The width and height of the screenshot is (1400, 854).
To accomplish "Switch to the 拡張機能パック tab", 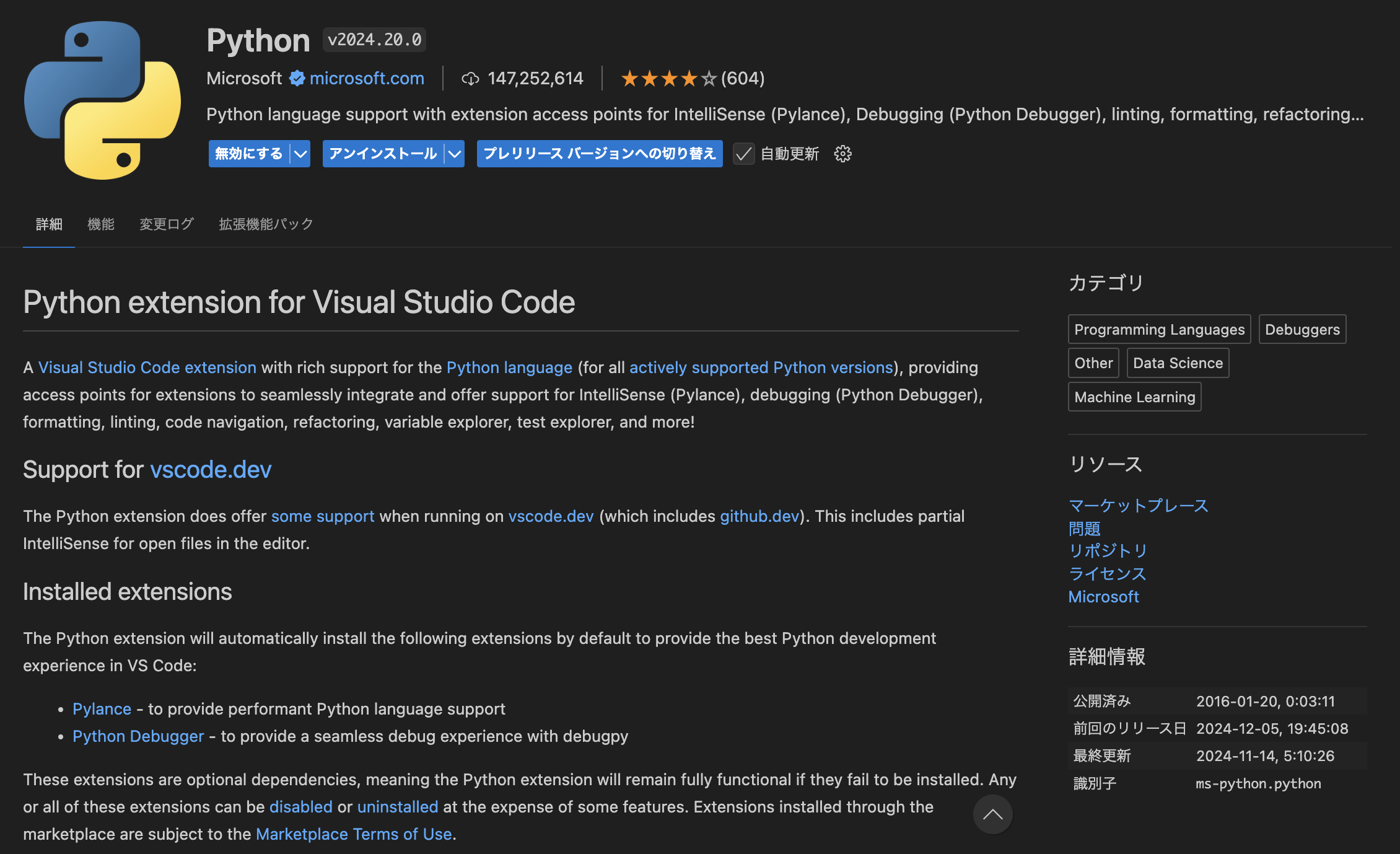I will pos(265,224).
